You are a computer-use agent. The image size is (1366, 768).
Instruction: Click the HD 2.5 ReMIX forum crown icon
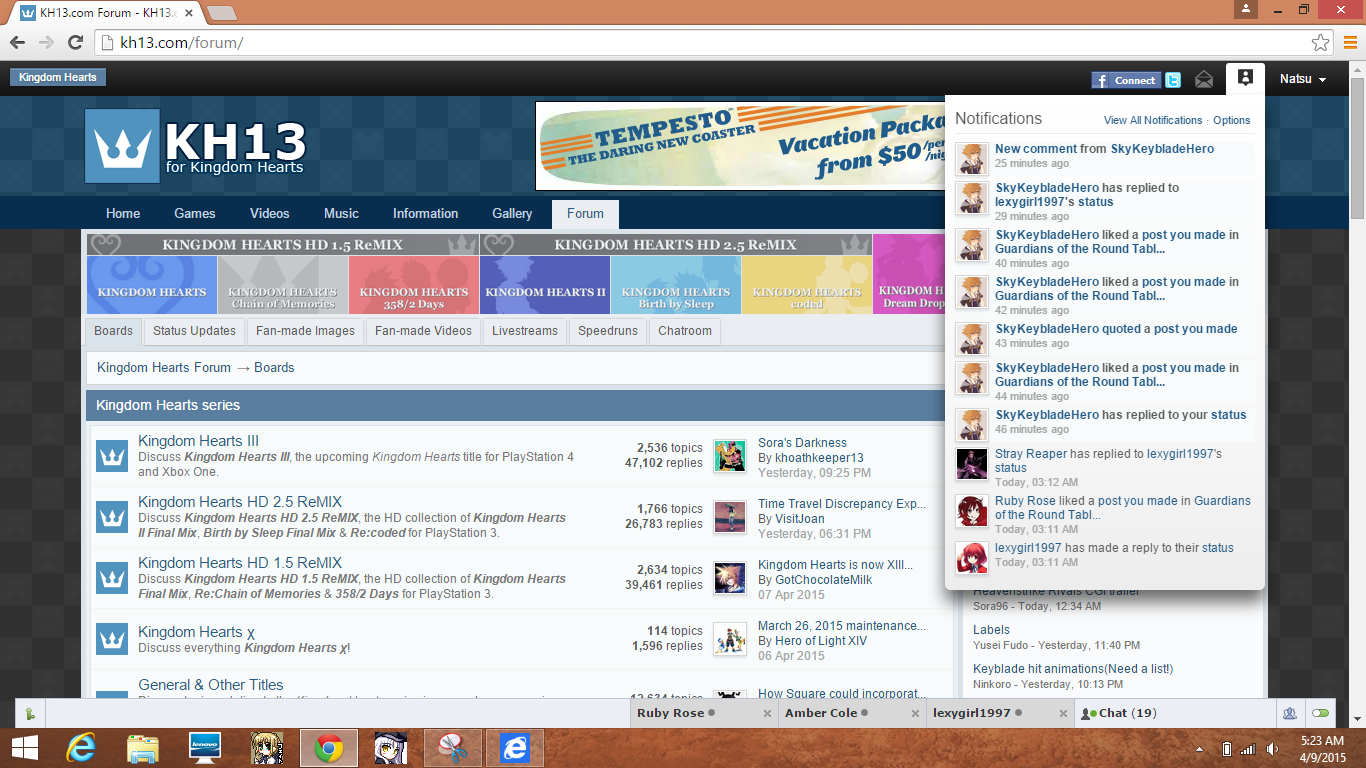pyautogui.click(x=112, y=517)
